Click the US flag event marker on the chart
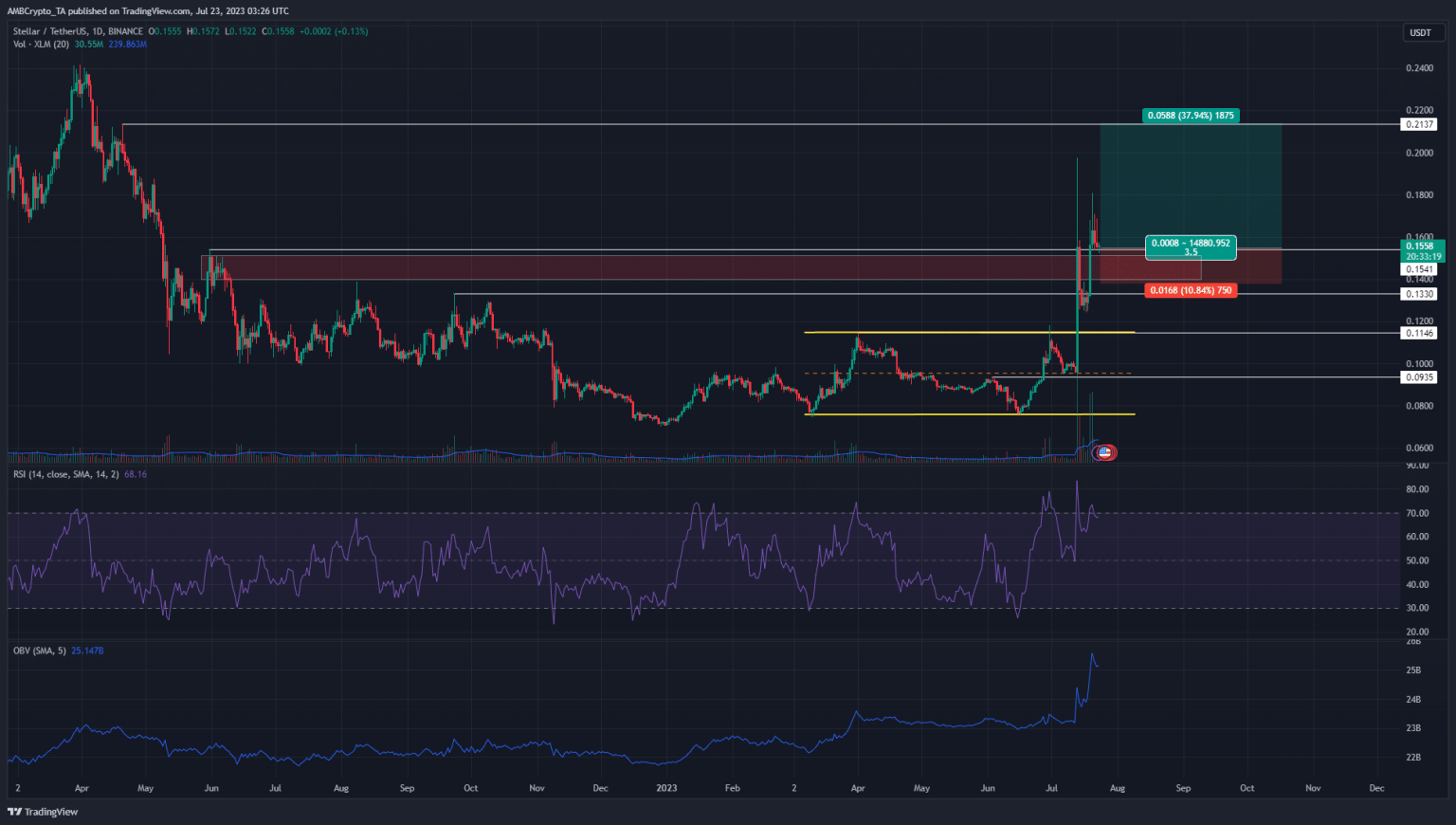1456x825 pixels. [x=1104, y=452]
